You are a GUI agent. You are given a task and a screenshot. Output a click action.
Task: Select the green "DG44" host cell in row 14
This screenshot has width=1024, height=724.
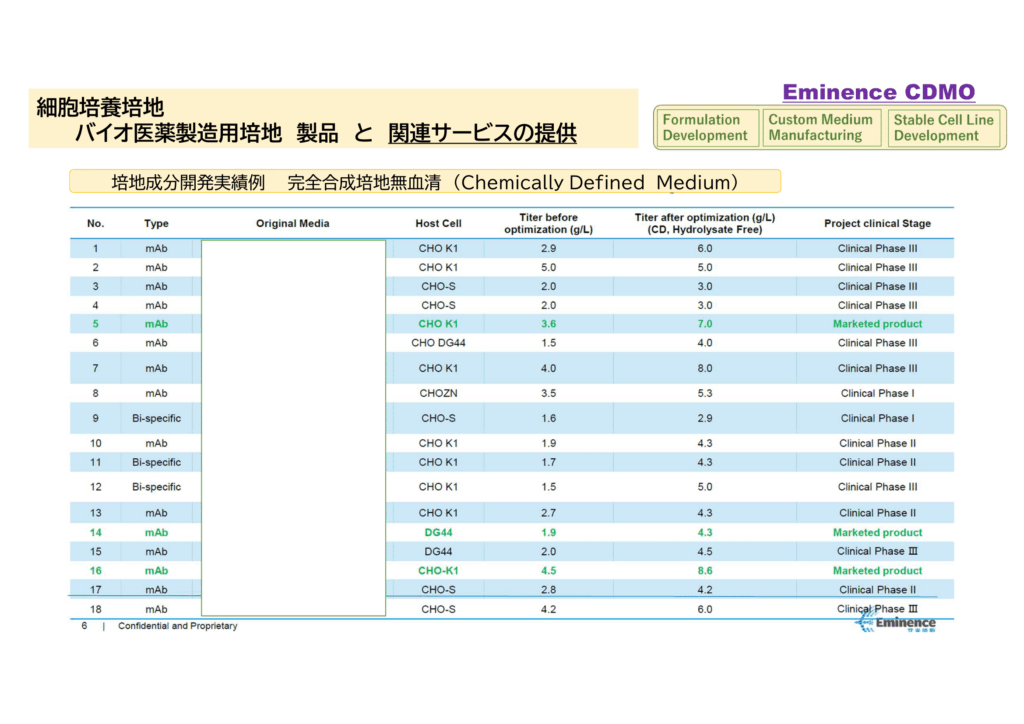tap(438, 533)
